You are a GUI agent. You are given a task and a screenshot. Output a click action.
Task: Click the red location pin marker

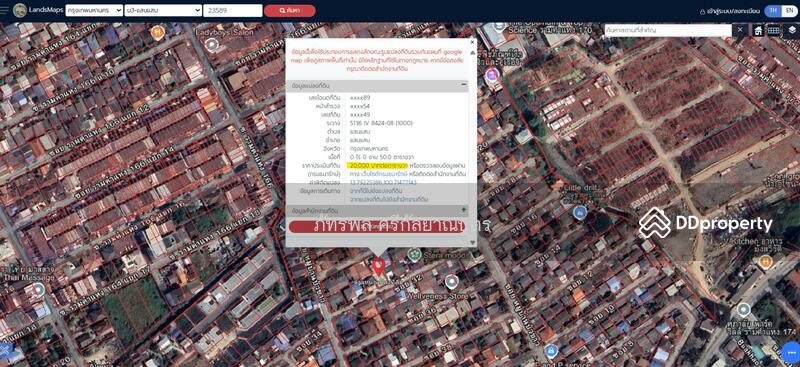(378, 266)
